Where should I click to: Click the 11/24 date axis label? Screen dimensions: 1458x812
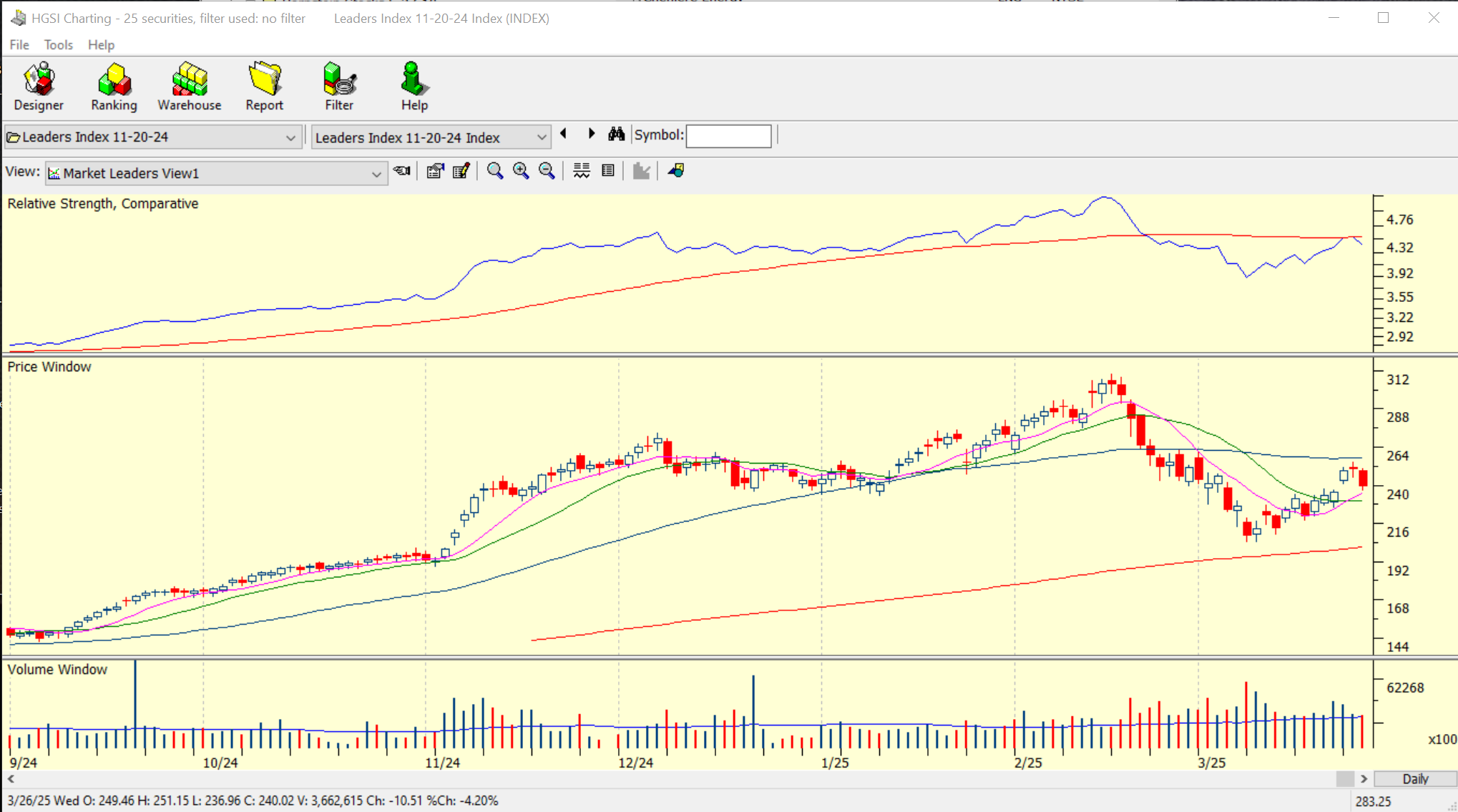[443, 763]
